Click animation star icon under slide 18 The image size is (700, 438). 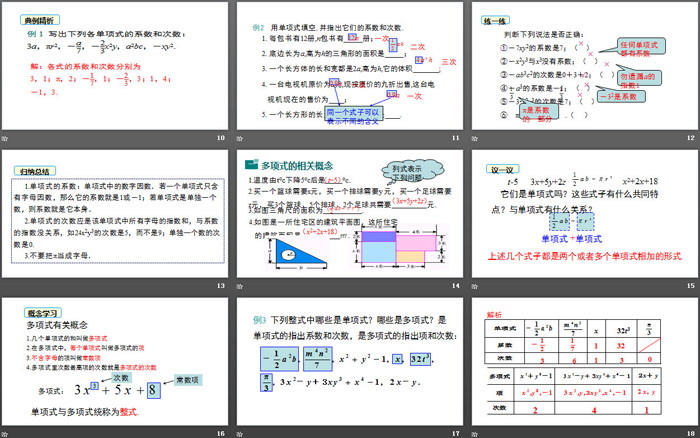[475, 434]
